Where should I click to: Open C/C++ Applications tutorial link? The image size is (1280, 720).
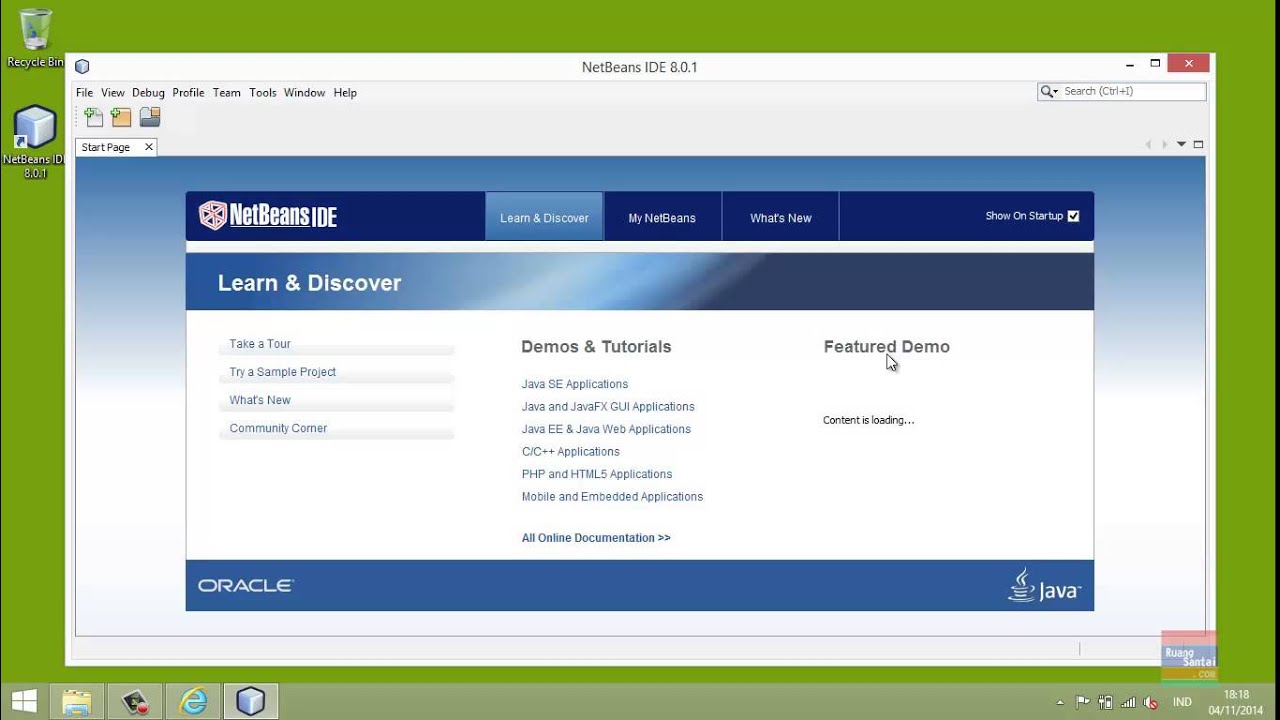[x=571, y=452]
